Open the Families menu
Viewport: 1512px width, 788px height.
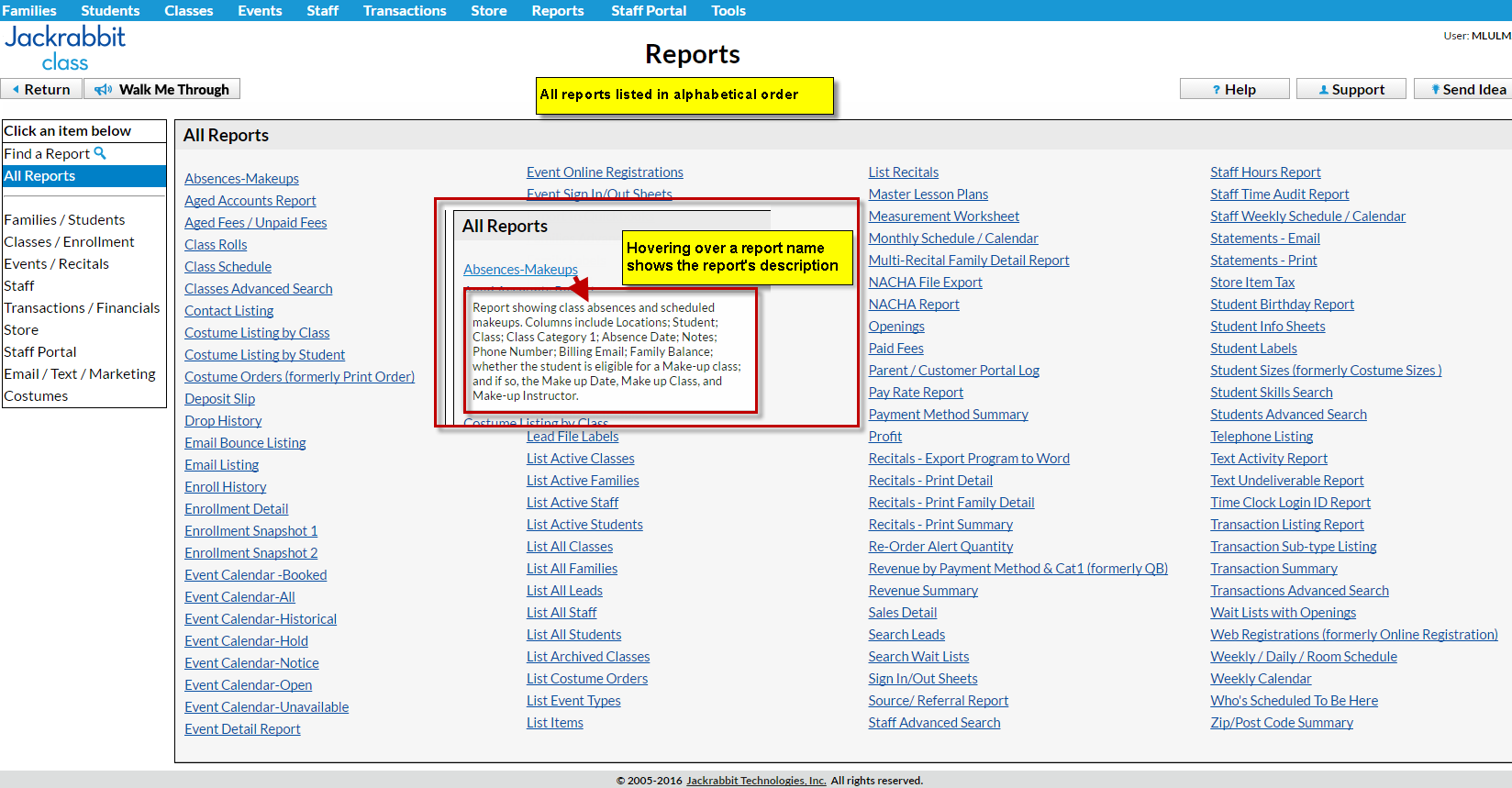tap(29, 10)
